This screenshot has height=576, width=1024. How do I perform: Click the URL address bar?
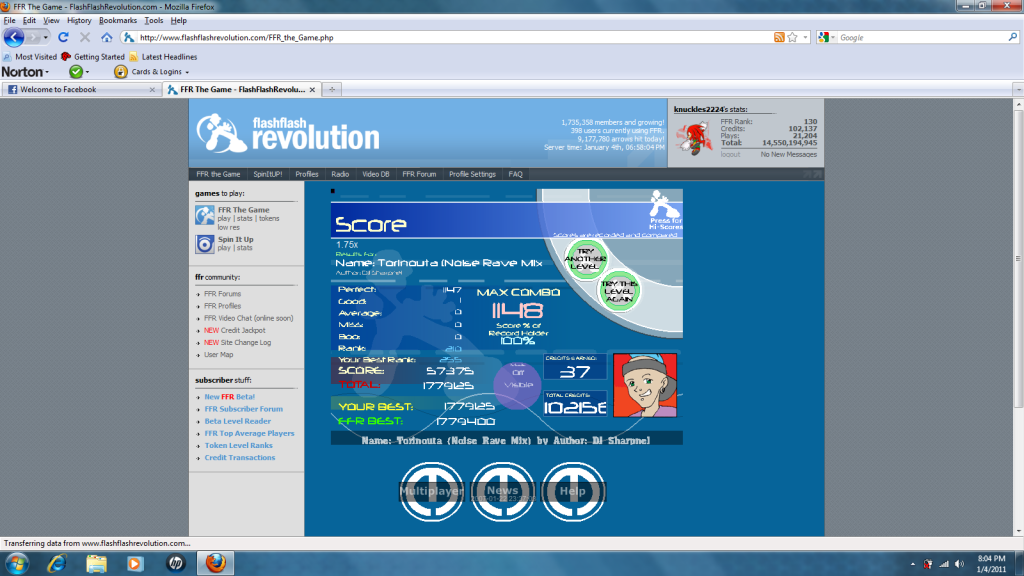tap(450, 37)
